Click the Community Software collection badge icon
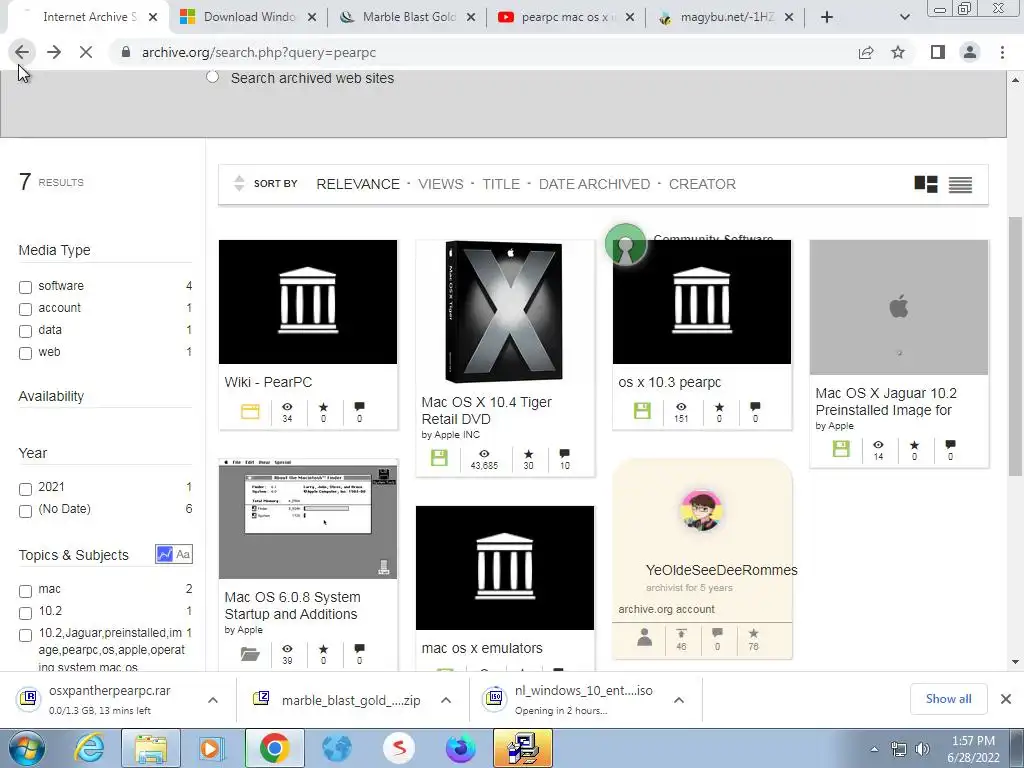1024x768 pixels. tap(625, 245)
